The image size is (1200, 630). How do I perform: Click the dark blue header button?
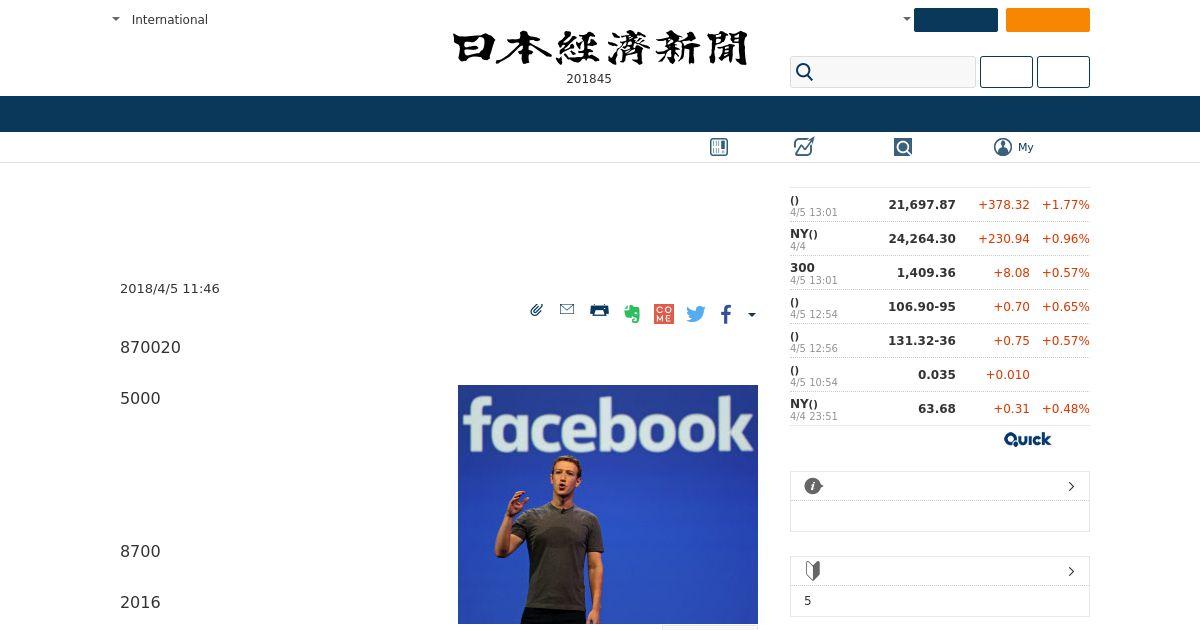click(956, 20)
